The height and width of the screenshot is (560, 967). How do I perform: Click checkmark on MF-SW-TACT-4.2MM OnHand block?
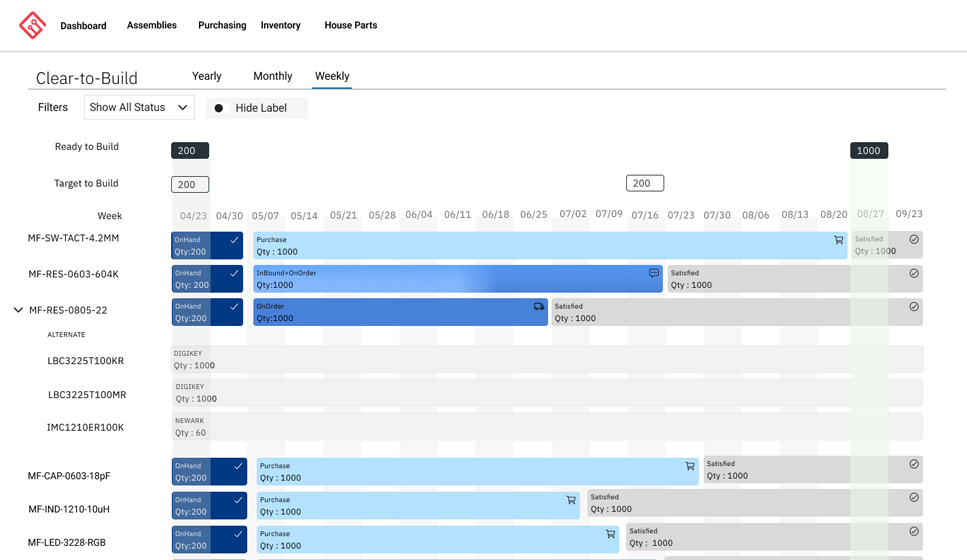click(234, 240)
